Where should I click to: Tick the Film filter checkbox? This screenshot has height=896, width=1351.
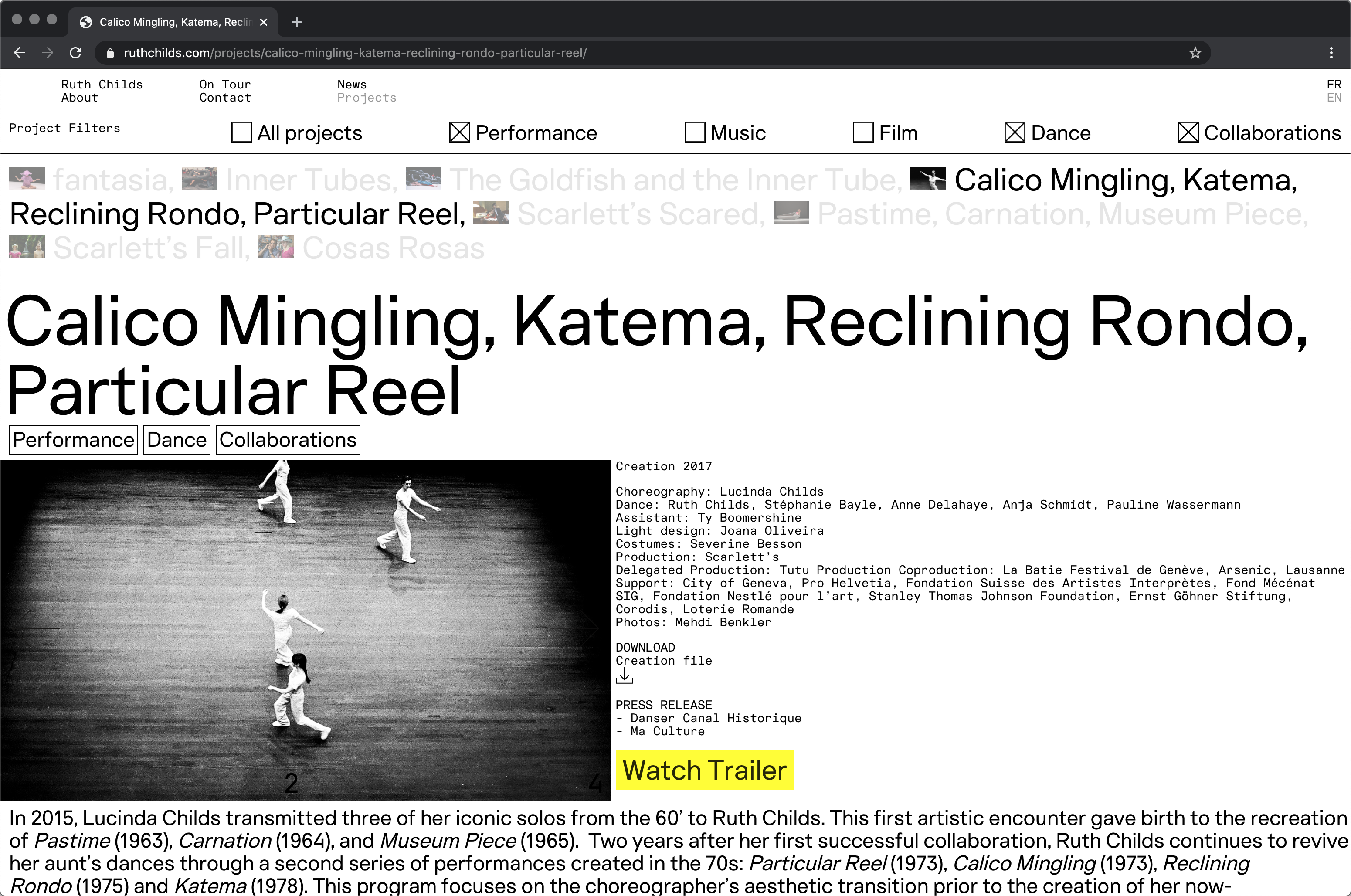pos(862,132)
